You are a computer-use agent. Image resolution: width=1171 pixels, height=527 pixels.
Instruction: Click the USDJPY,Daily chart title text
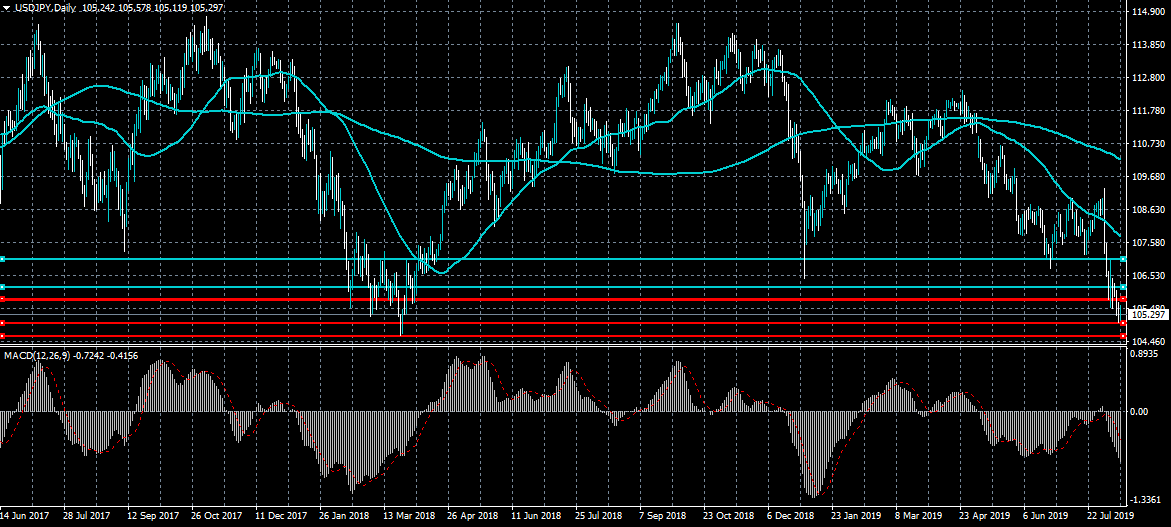(x=45, y=7)
